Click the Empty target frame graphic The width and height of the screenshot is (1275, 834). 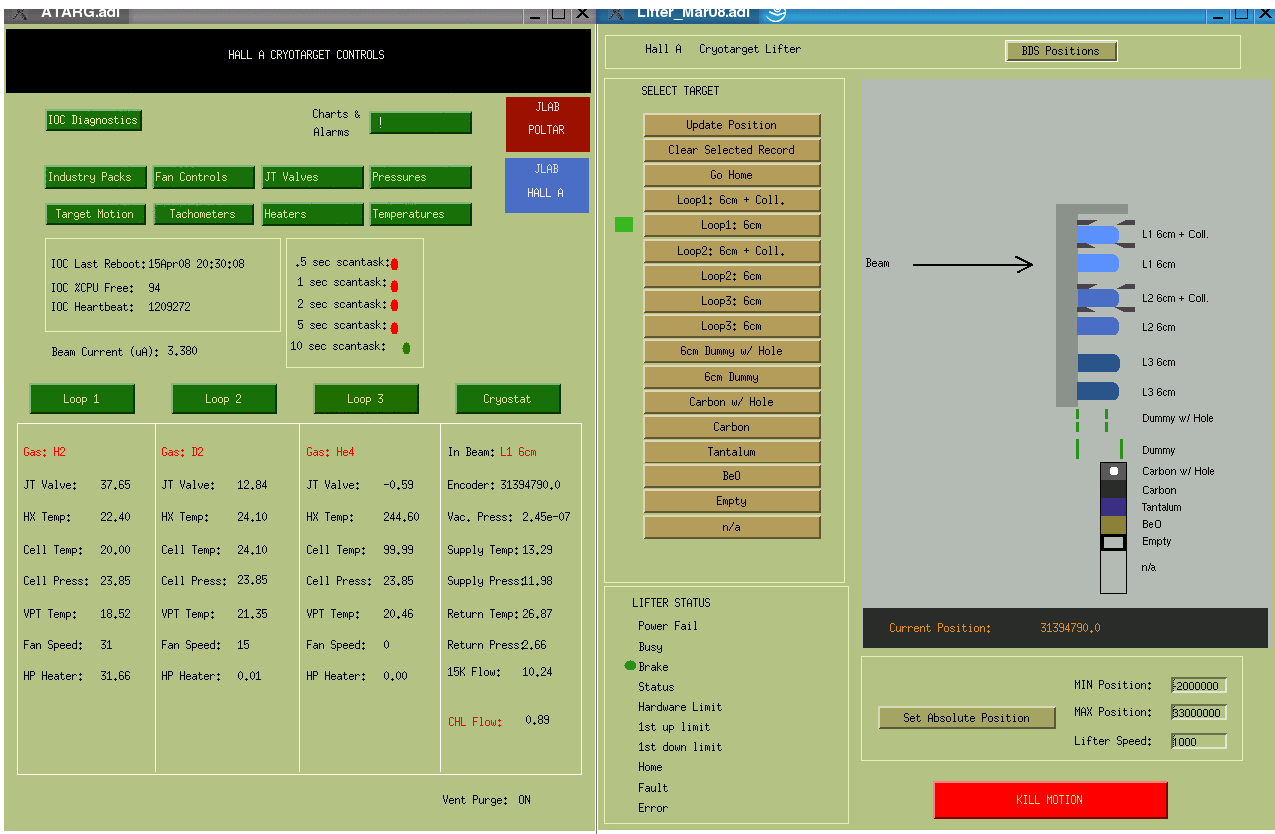1113,542
